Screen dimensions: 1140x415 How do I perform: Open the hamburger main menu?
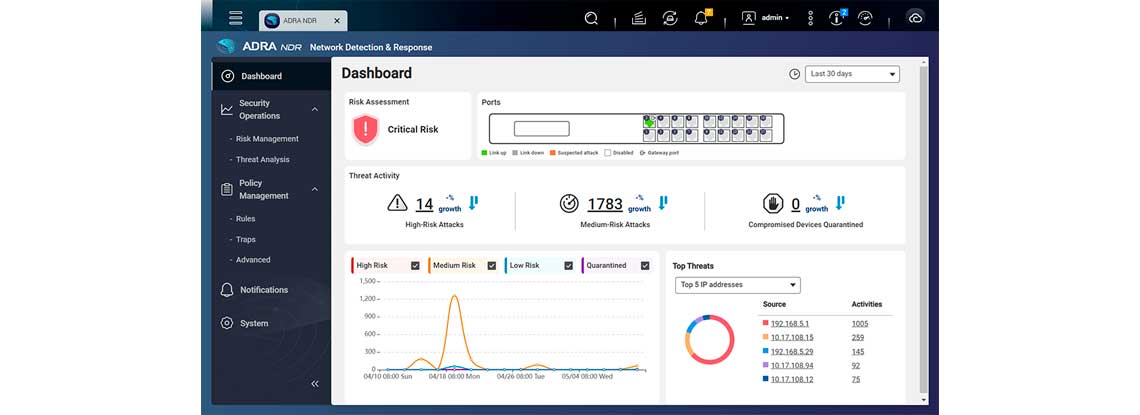click(x=236, y=18)
